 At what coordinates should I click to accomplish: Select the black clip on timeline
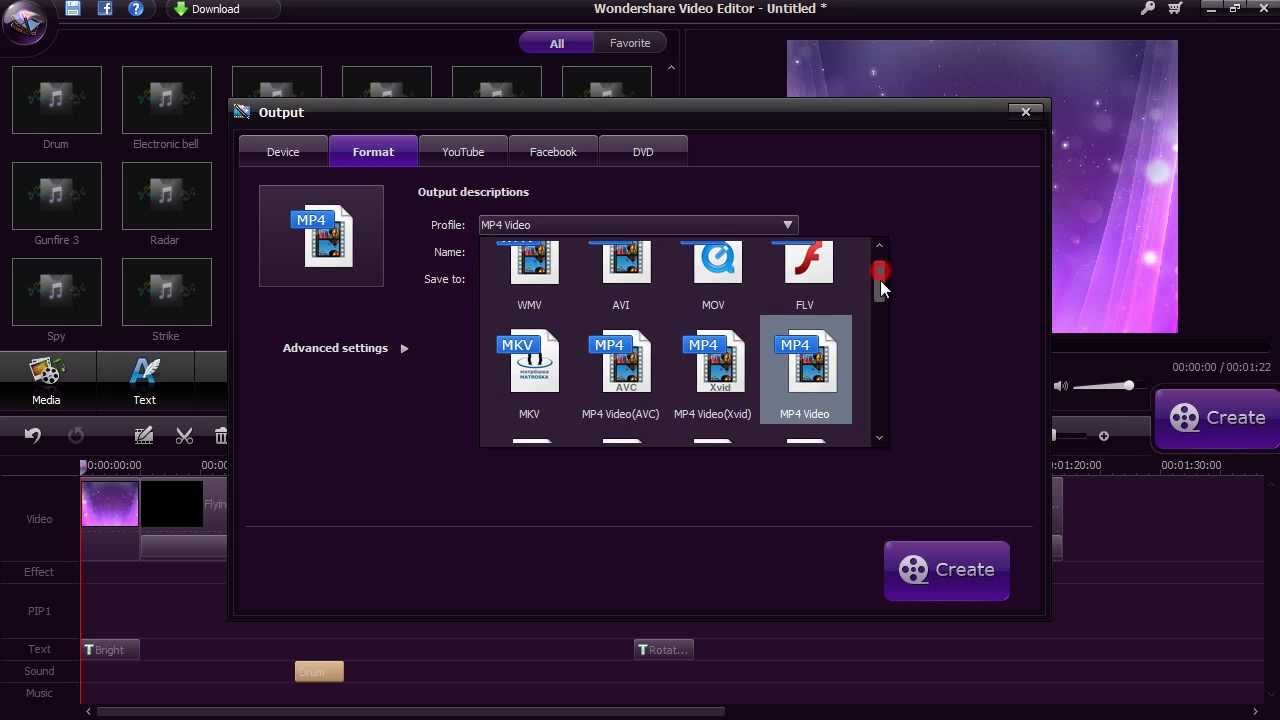point(171,504)
